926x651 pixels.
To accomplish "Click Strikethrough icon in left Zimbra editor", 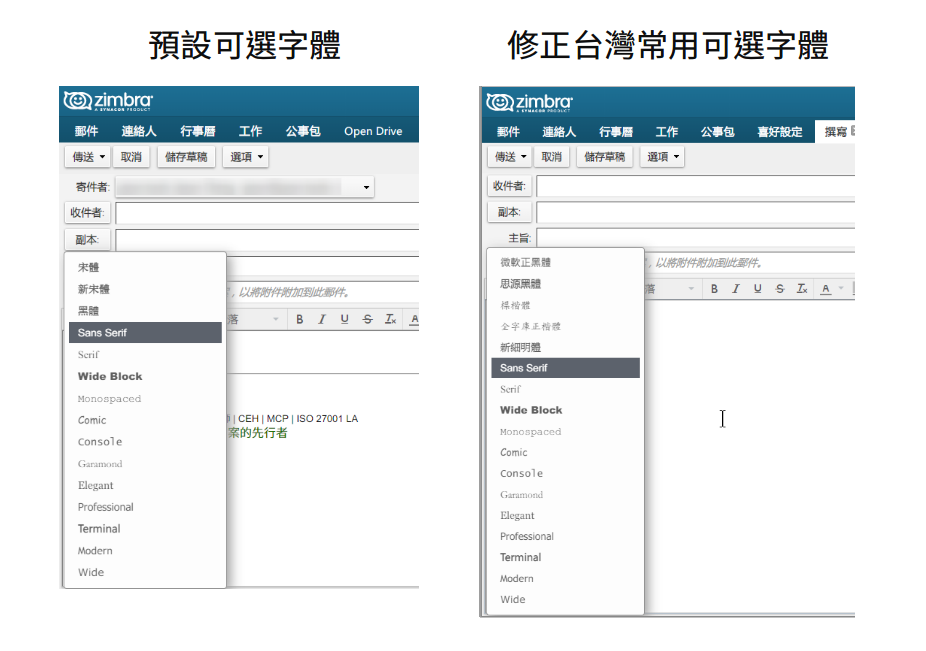I will (x=367, y=319).
